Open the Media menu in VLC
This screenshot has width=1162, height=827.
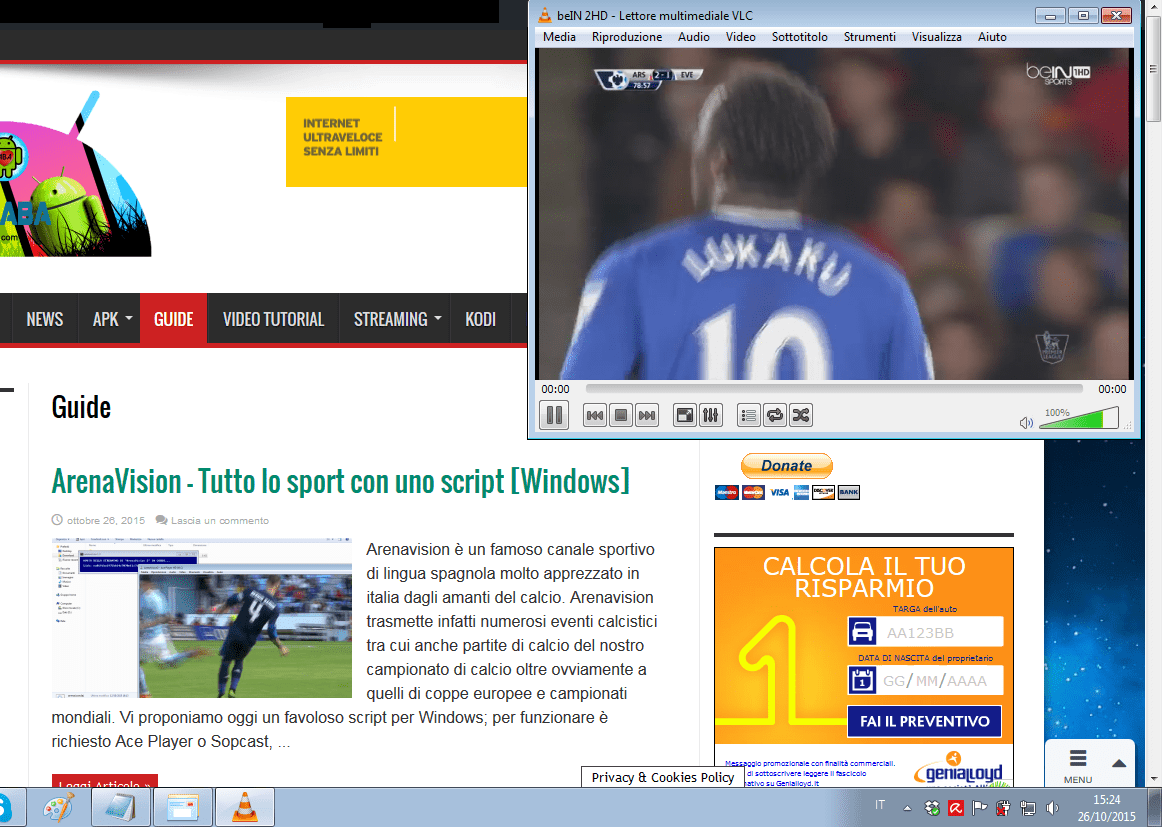(559, 37)
